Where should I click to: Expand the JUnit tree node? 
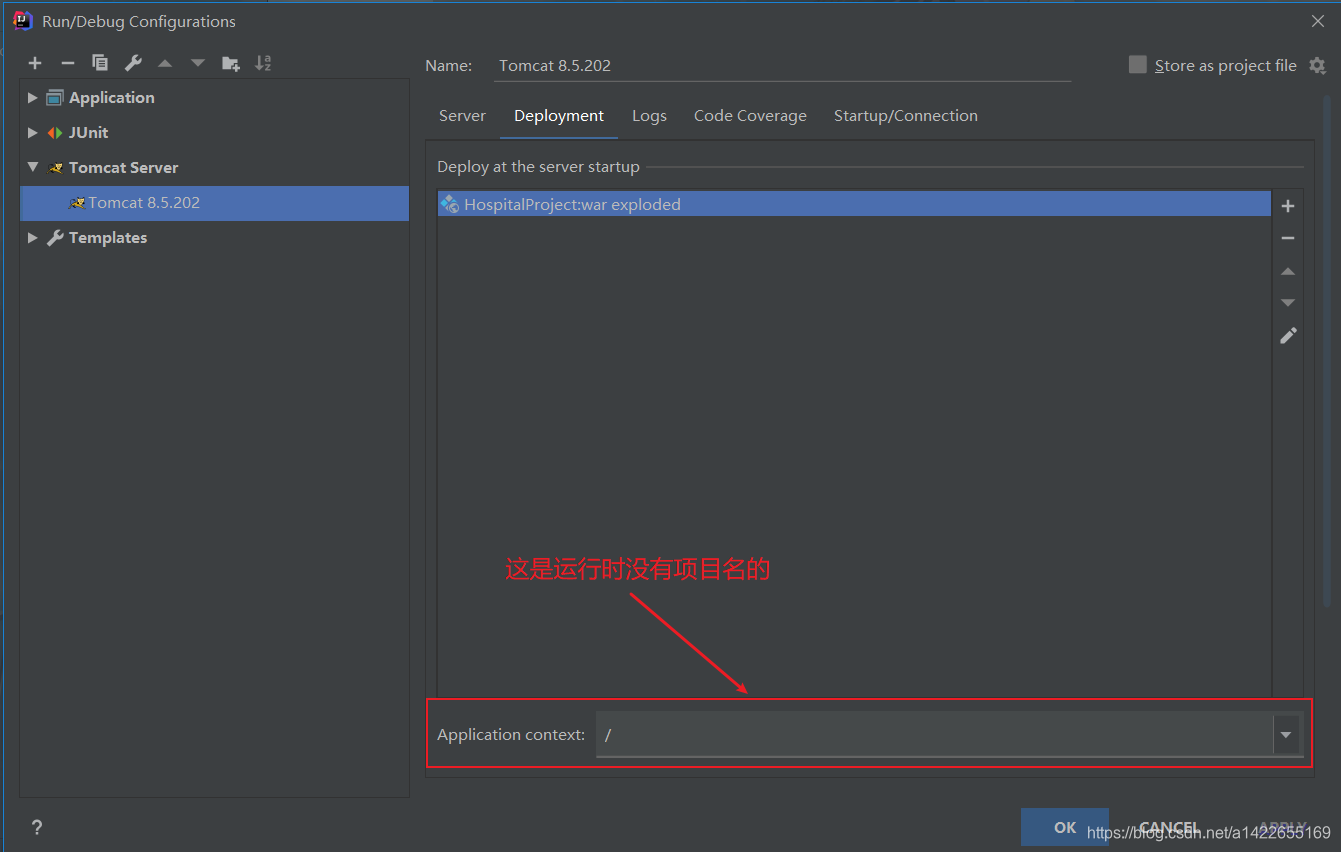(33, 133)
